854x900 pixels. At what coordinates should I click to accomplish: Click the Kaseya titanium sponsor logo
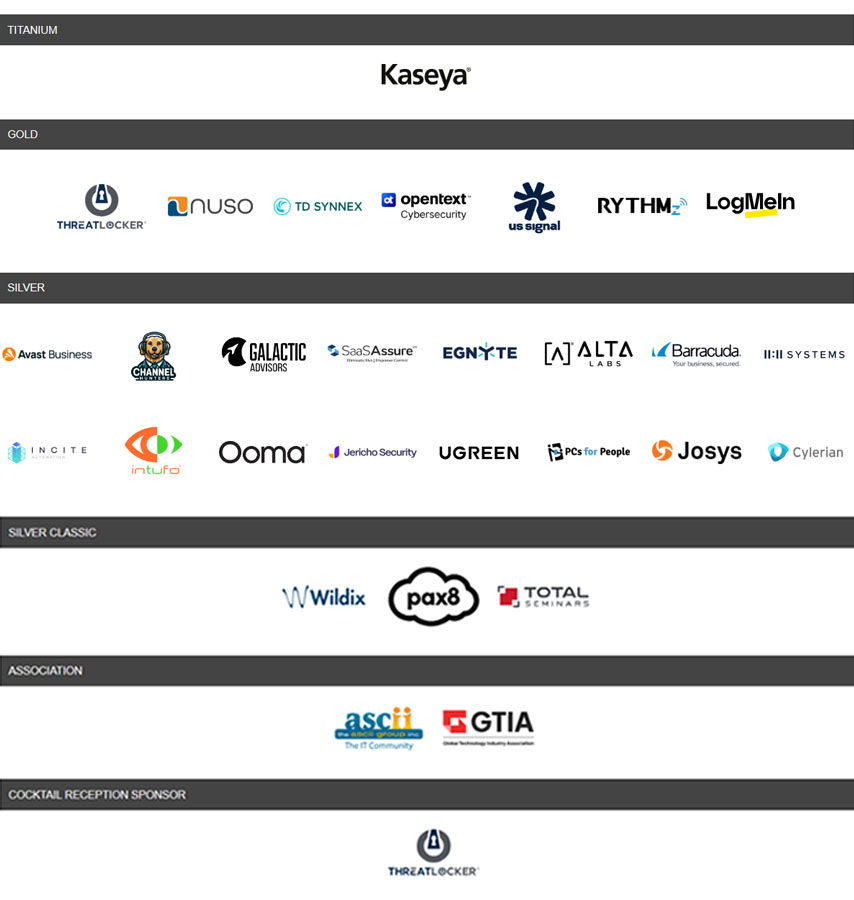tap(425, 76)
